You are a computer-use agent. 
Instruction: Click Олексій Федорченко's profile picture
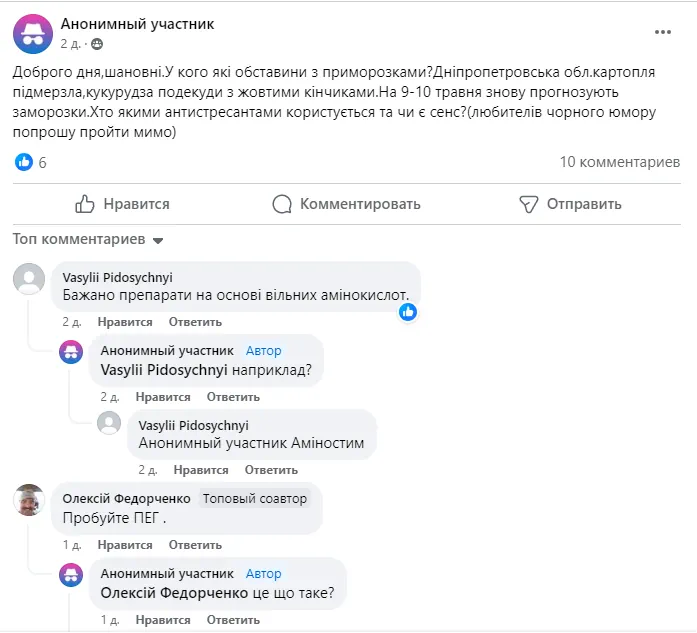pos(29,500)
